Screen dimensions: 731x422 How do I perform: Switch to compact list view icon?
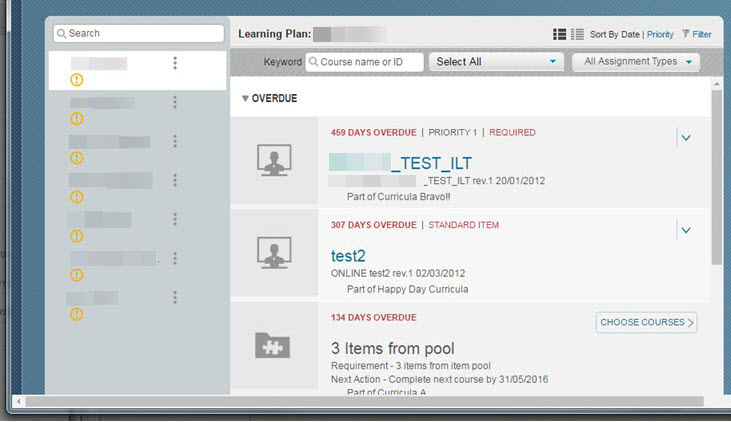coord(577,34)
